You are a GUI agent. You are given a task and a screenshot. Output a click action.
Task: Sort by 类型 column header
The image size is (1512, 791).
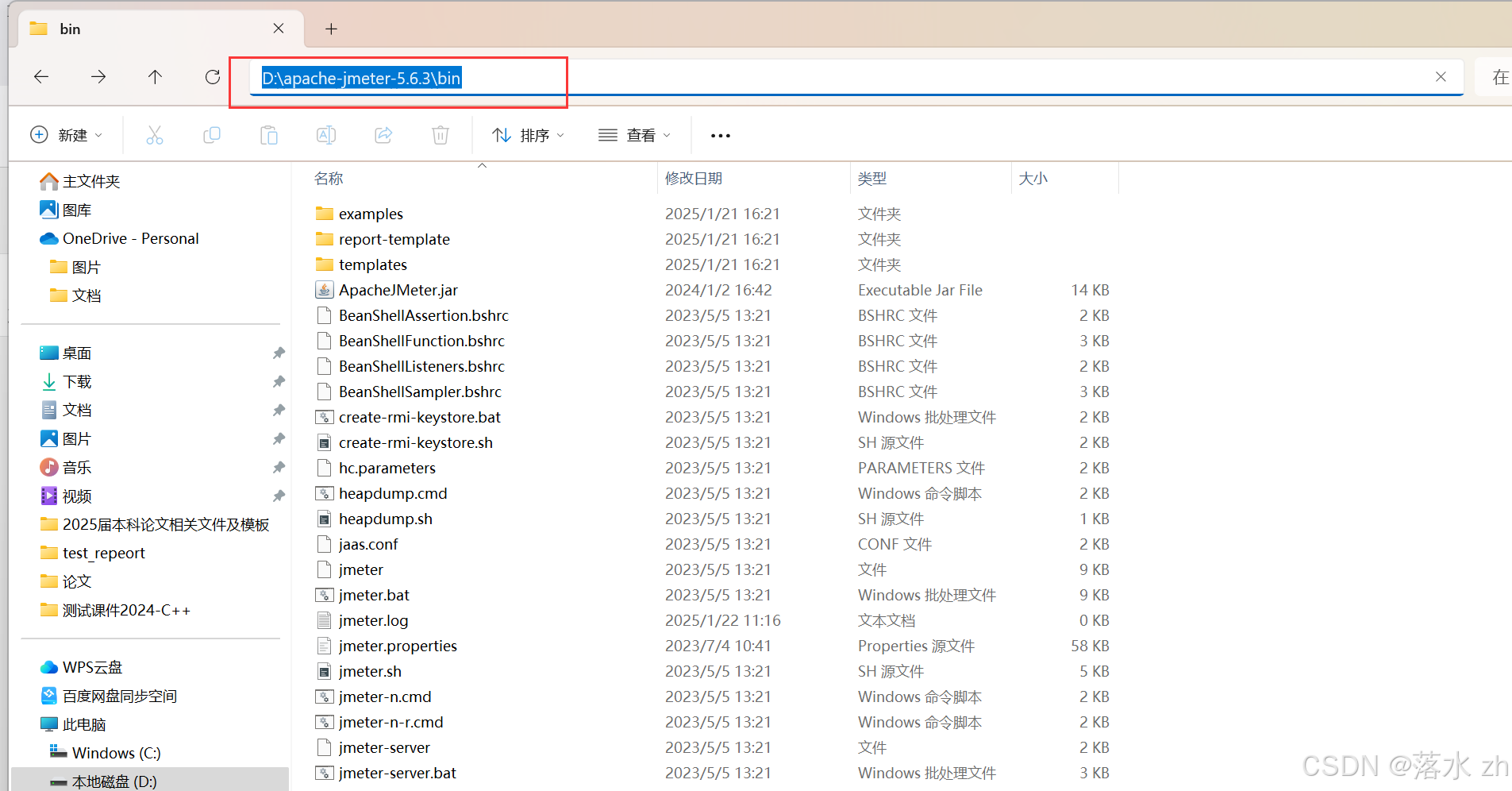[872, 179]
